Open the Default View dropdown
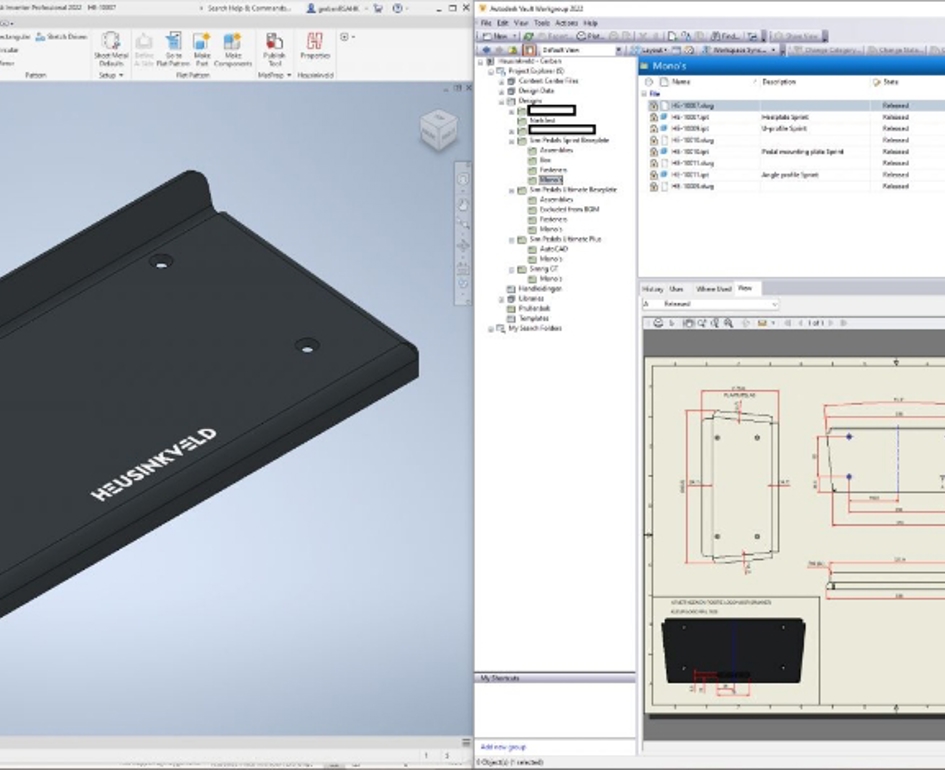 [x=618, y=49]
